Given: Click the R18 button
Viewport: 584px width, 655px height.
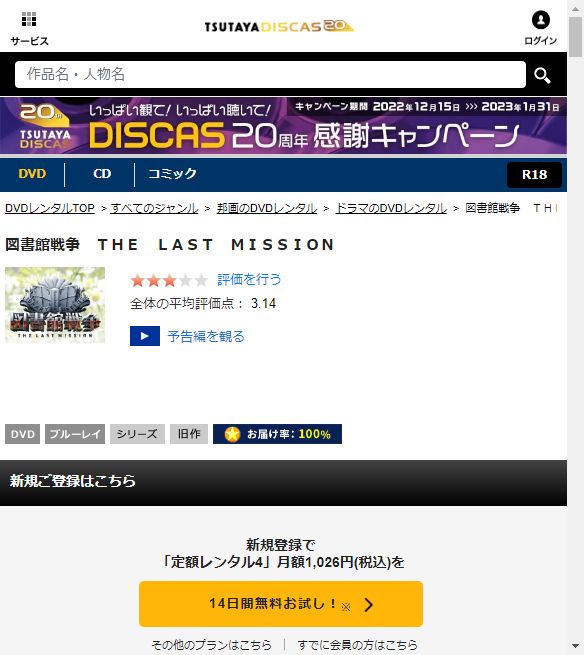Looking at the screenshot, I should (534, 175).
